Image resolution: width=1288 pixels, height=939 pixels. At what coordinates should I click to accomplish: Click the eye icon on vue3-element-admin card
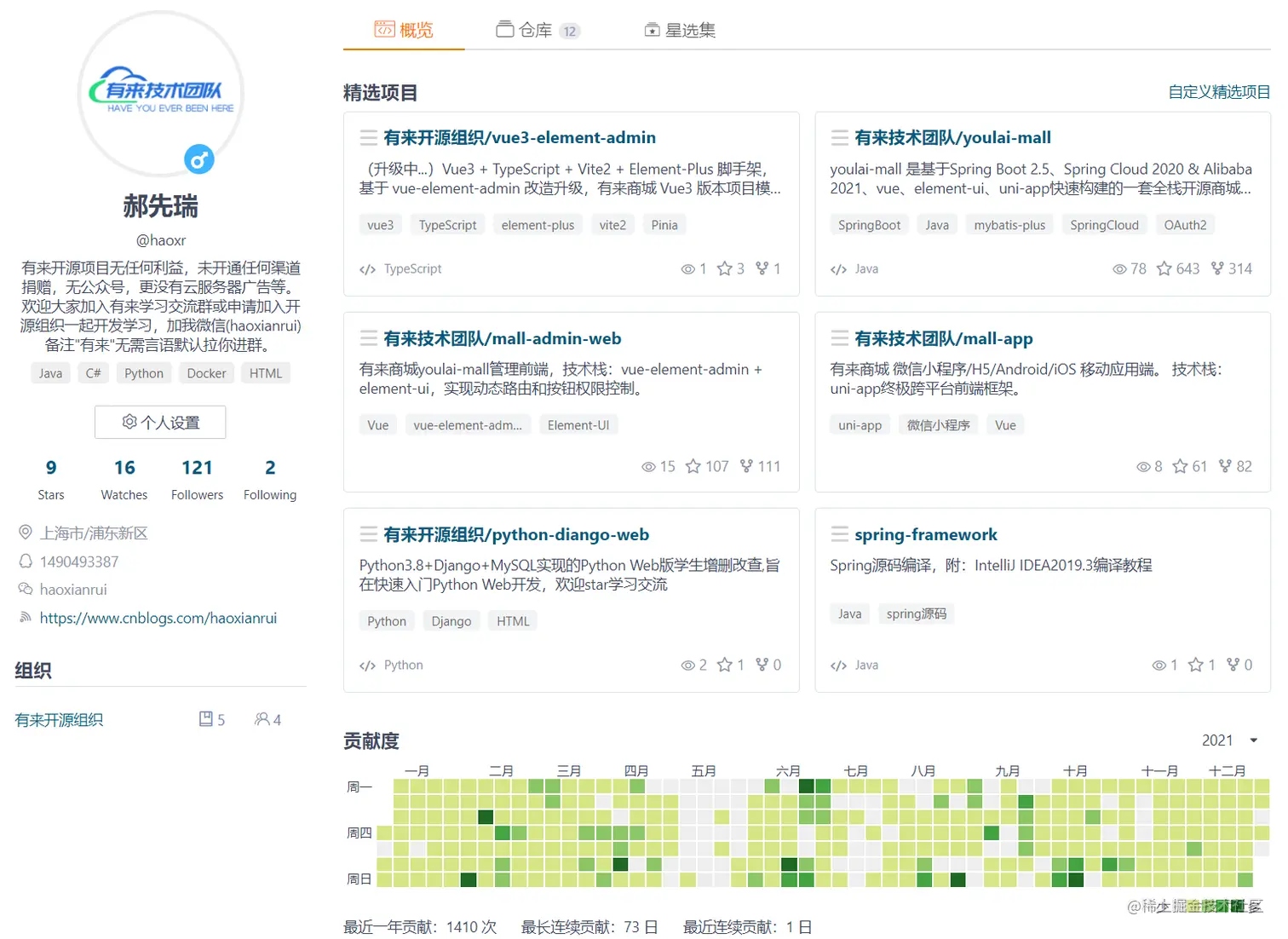point(688,268)
